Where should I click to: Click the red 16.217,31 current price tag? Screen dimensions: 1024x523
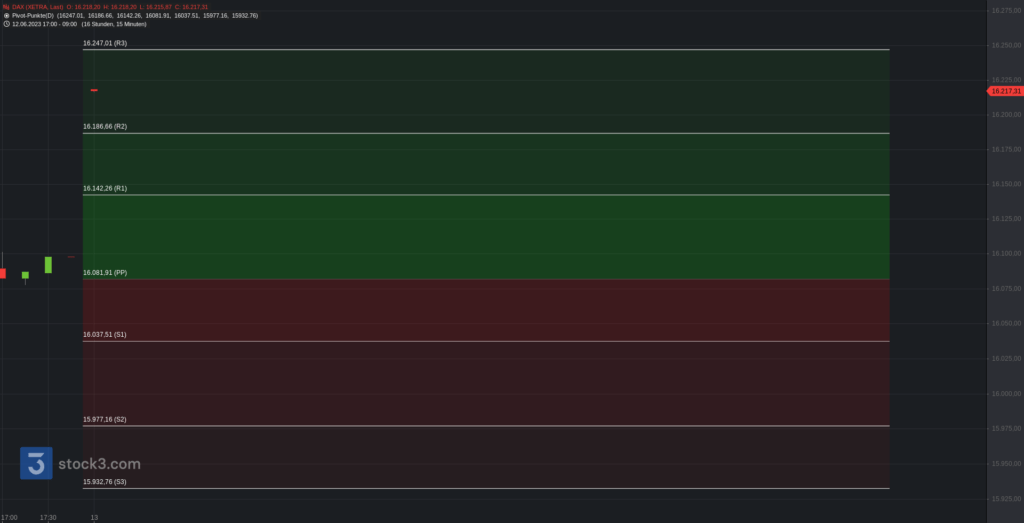(1006, 91)
